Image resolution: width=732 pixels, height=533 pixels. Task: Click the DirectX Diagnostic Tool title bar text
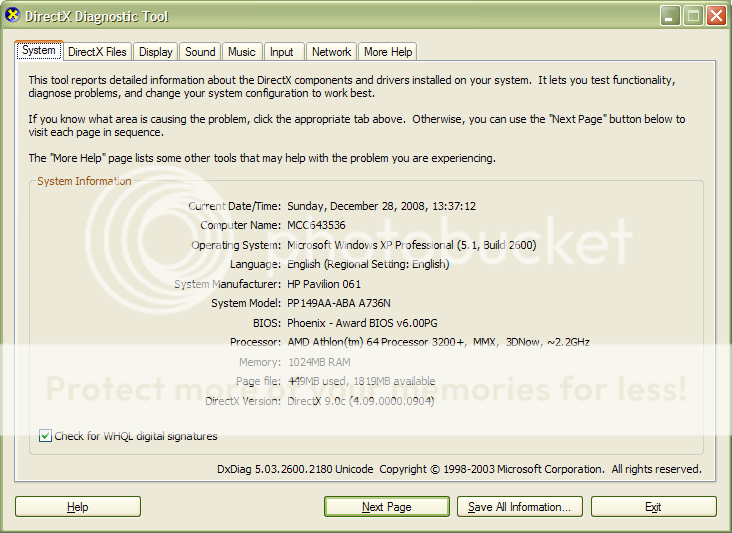point(98,17)
